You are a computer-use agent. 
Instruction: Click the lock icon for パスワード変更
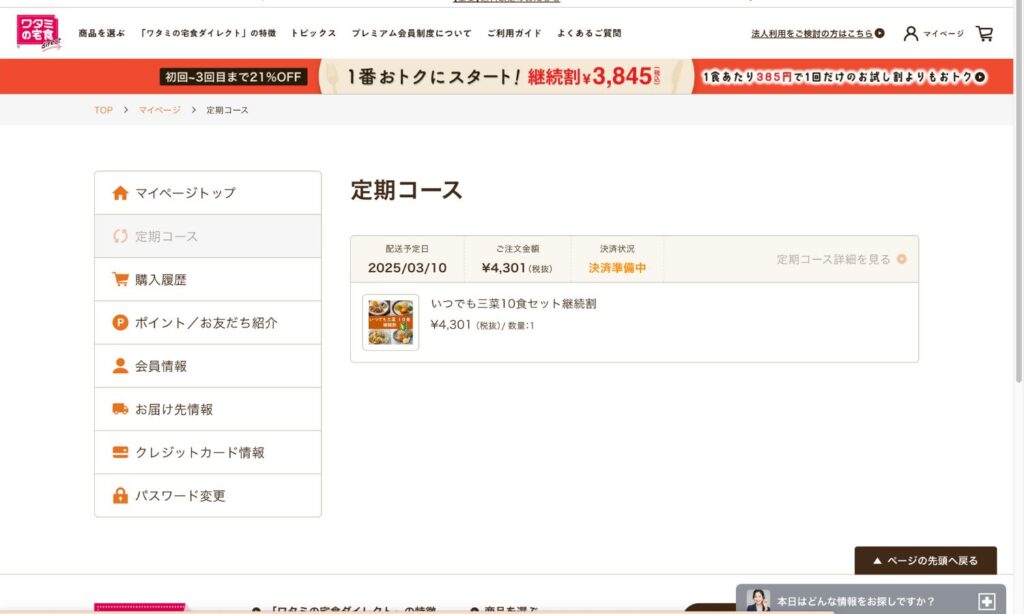120,495
